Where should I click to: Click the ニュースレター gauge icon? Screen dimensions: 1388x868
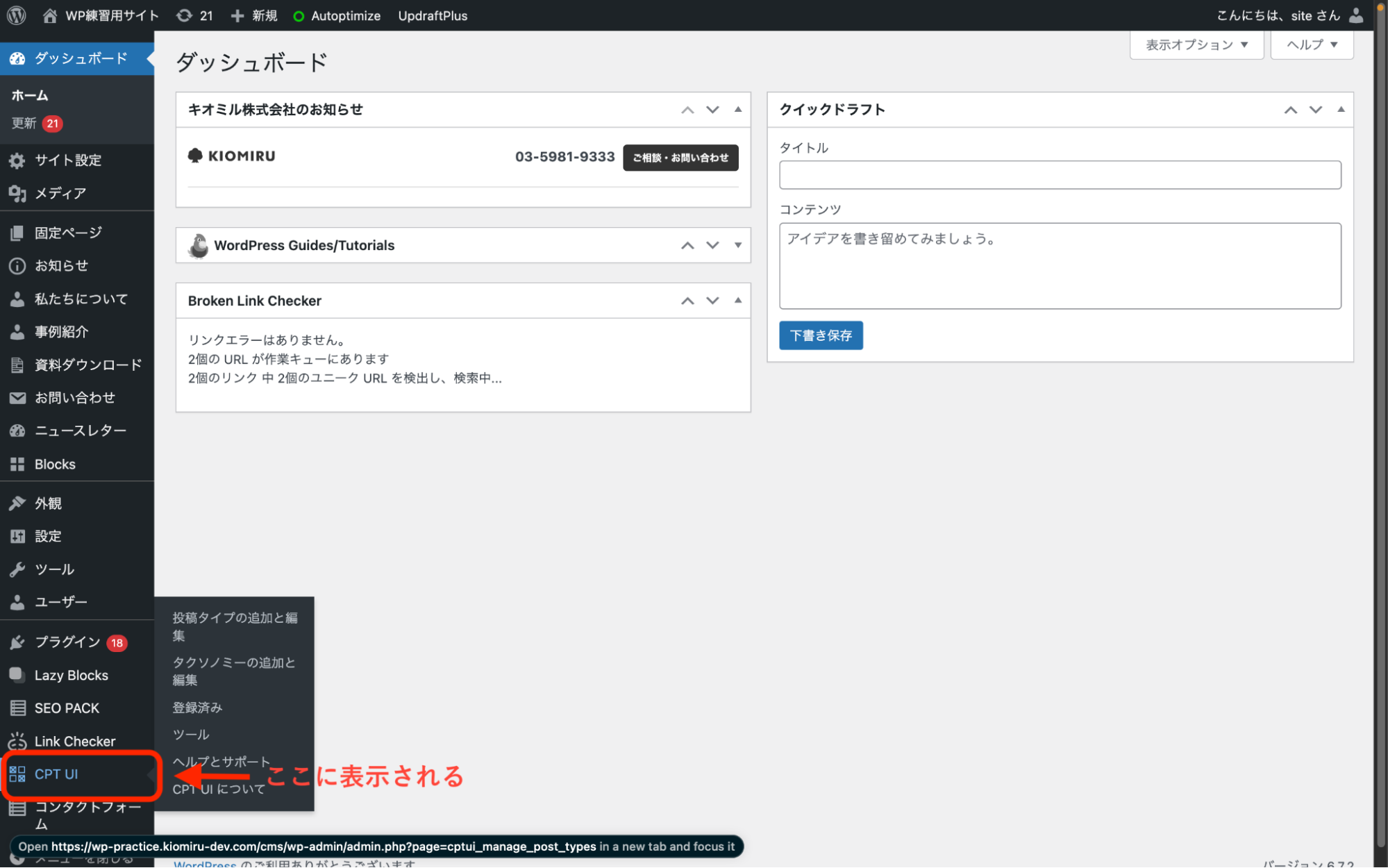(17, 431)
